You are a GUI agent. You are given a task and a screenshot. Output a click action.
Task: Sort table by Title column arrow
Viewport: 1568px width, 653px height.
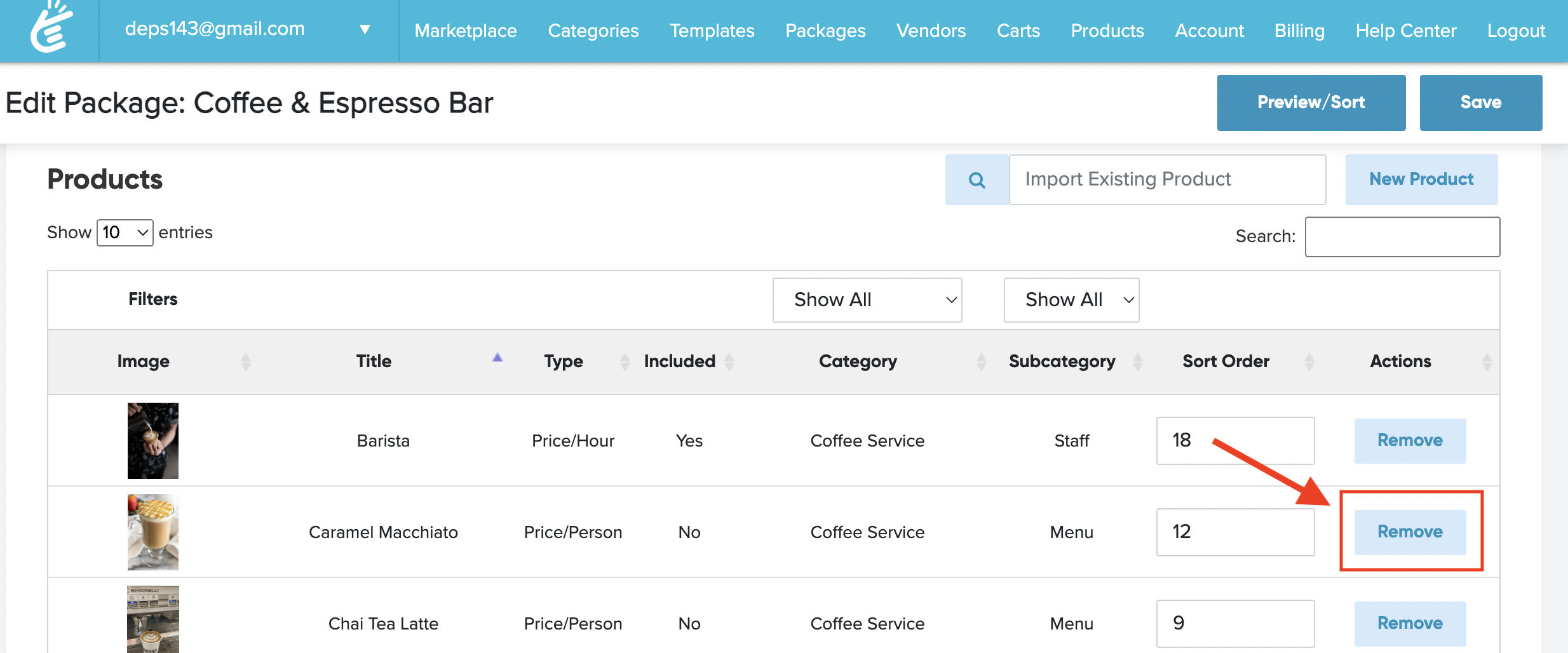tap(497, 359)
